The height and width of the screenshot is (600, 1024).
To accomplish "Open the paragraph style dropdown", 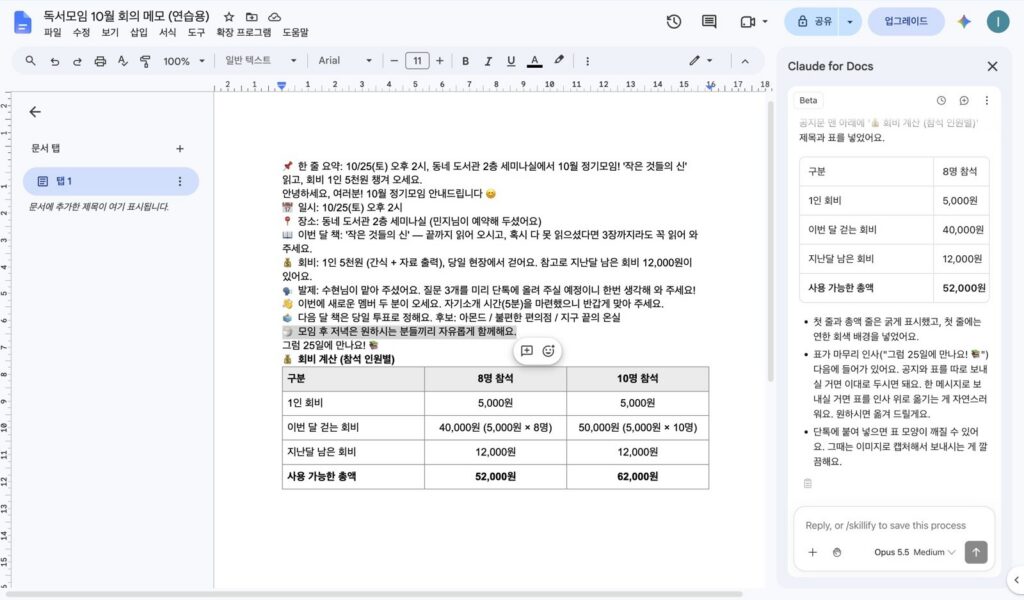I will (x=260, y=61).
